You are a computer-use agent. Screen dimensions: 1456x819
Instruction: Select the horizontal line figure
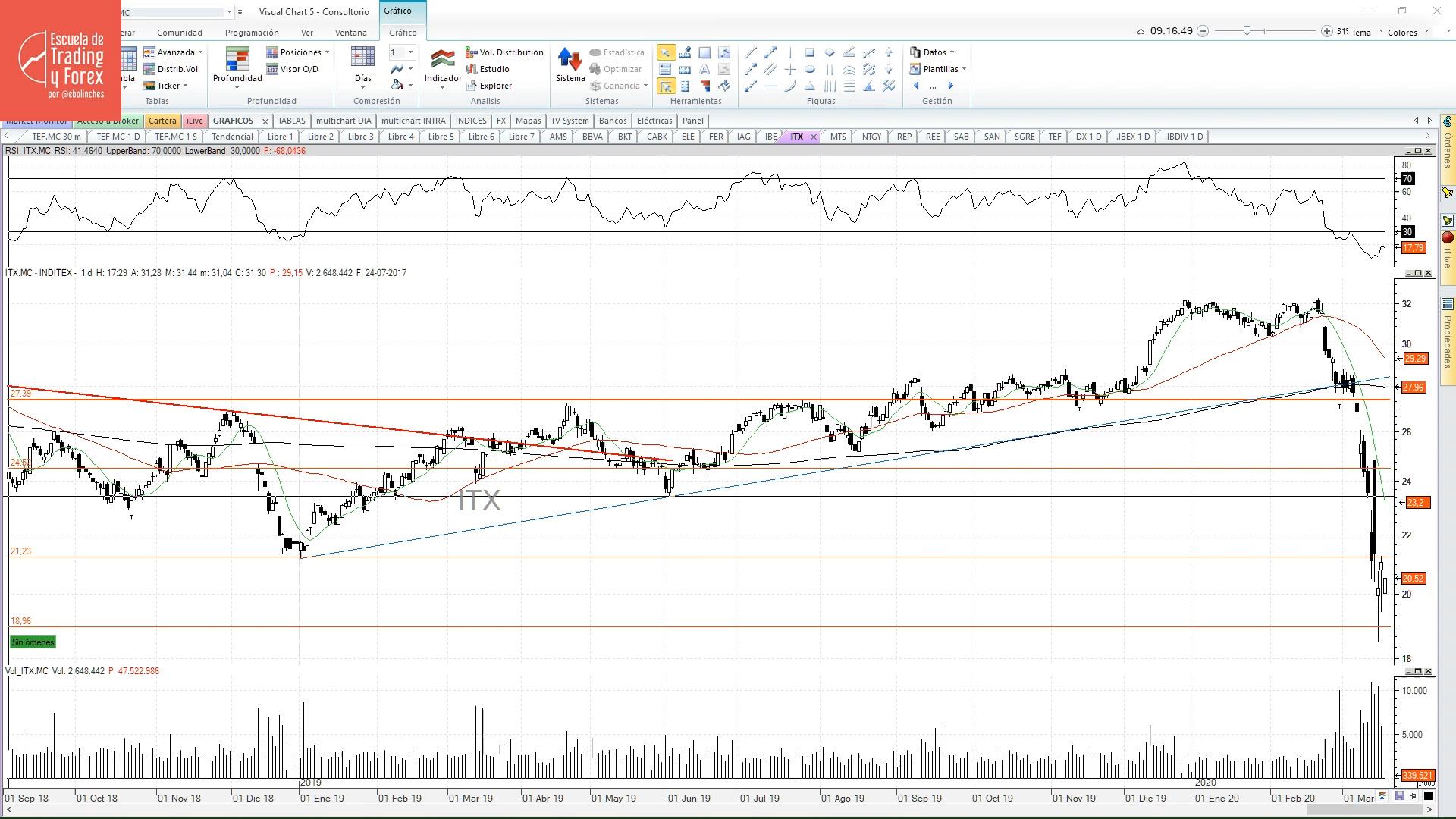coord(770,86)
